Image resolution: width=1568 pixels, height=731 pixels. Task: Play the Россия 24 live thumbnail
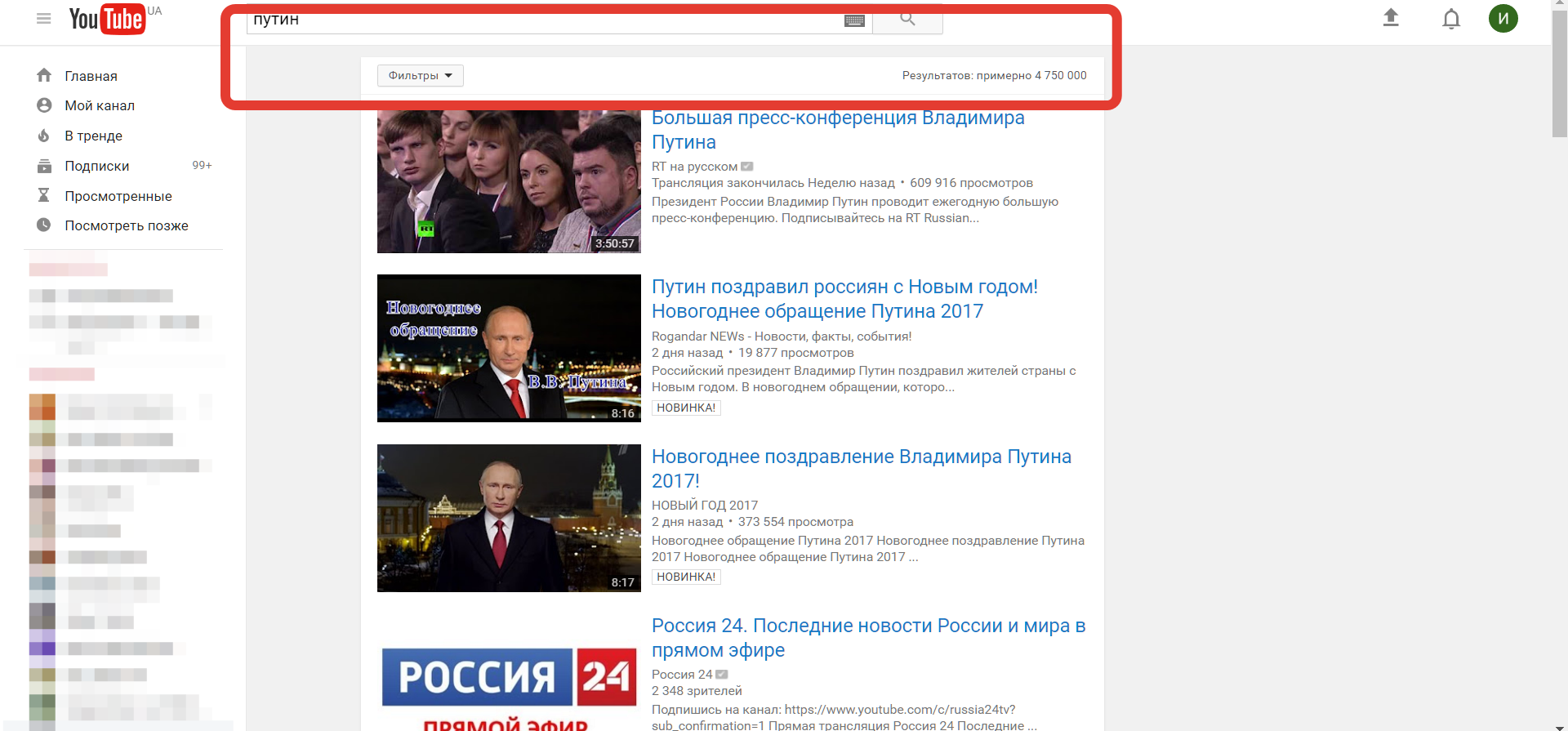tap(509, 672)
